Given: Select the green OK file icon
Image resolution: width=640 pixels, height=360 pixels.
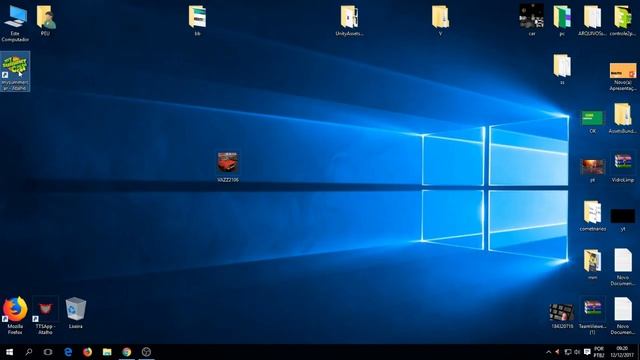Looking at the screenshot, I should [592, 122].
